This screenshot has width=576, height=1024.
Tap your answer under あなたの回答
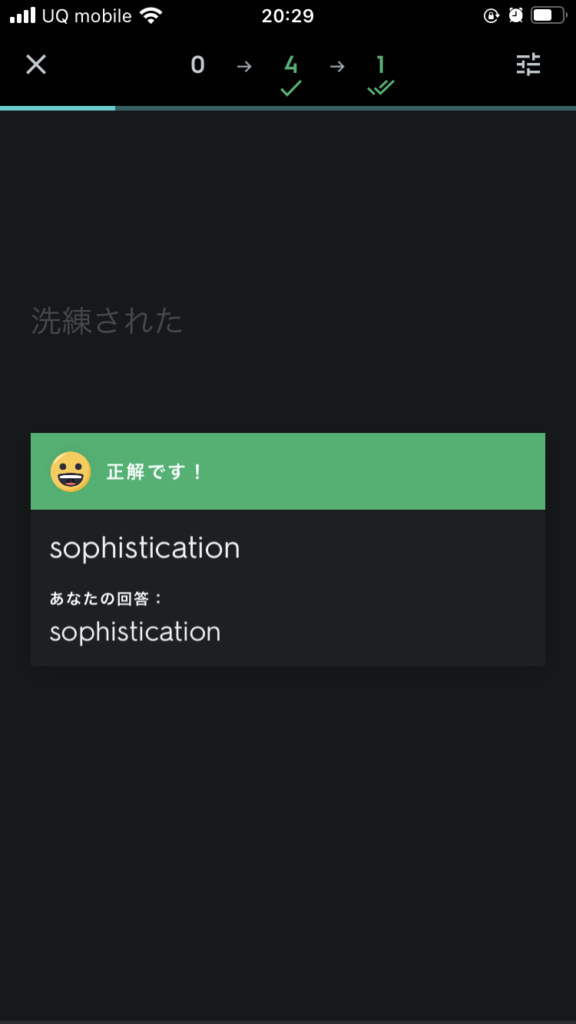click(x=135, y=632)
